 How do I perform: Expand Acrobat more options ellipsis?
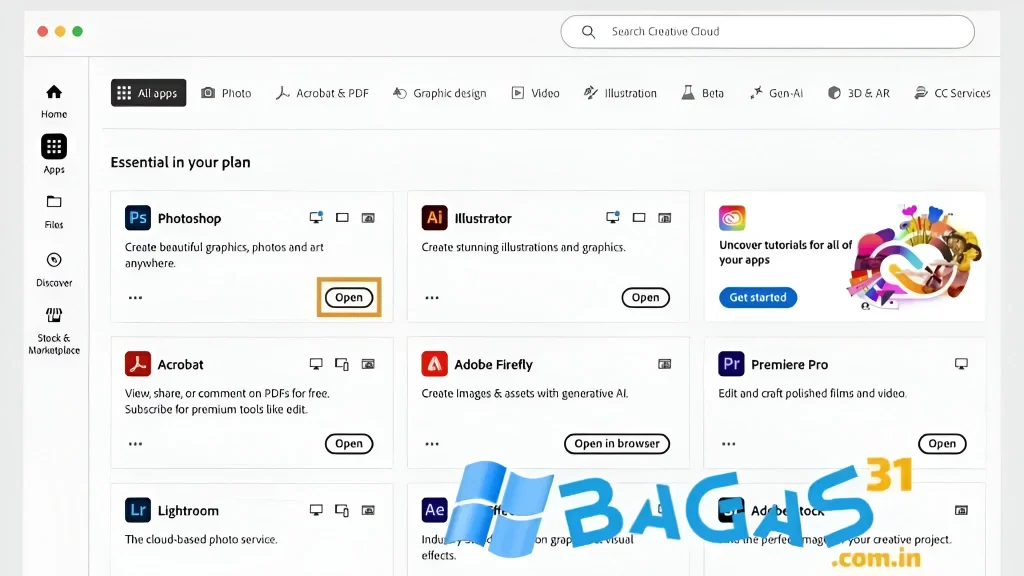pos(135,444)
